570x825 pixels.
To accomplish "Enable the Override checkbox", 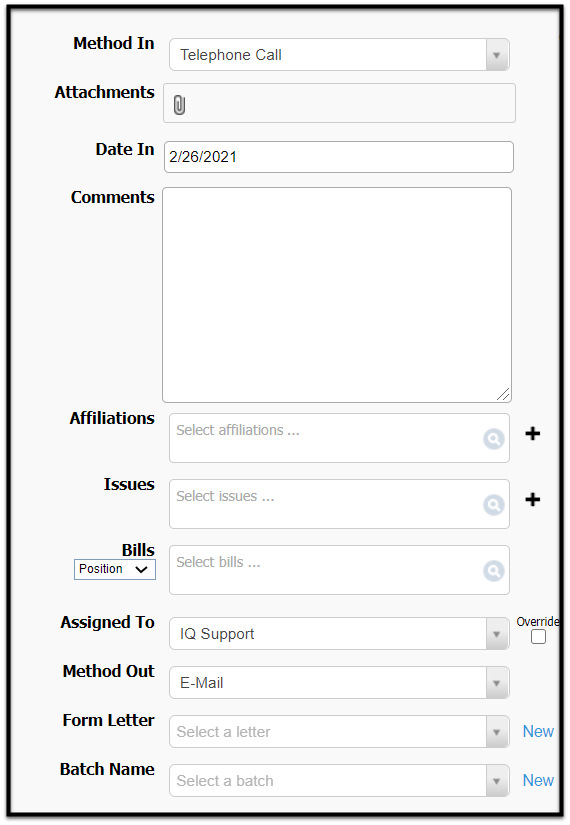I will pos(538,637).
